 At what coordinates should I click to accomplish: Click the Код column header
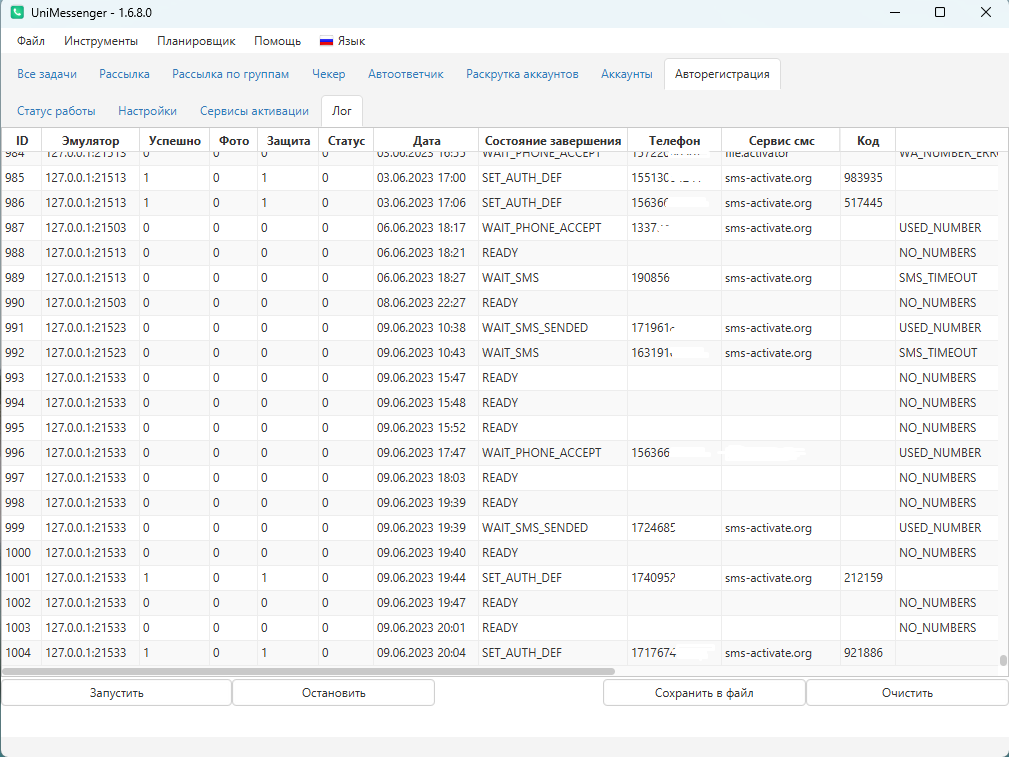pyautogui.click(x=867, y=141)
